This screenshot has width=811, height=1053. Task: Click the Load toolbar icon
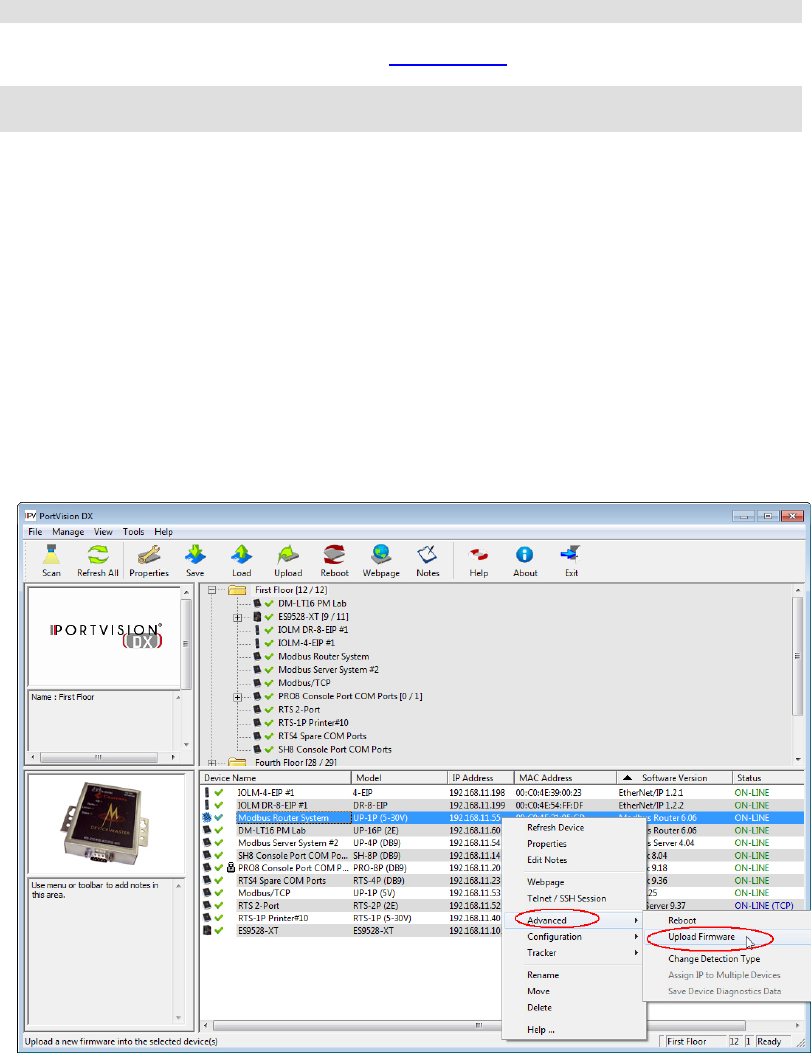click(241, 555)
